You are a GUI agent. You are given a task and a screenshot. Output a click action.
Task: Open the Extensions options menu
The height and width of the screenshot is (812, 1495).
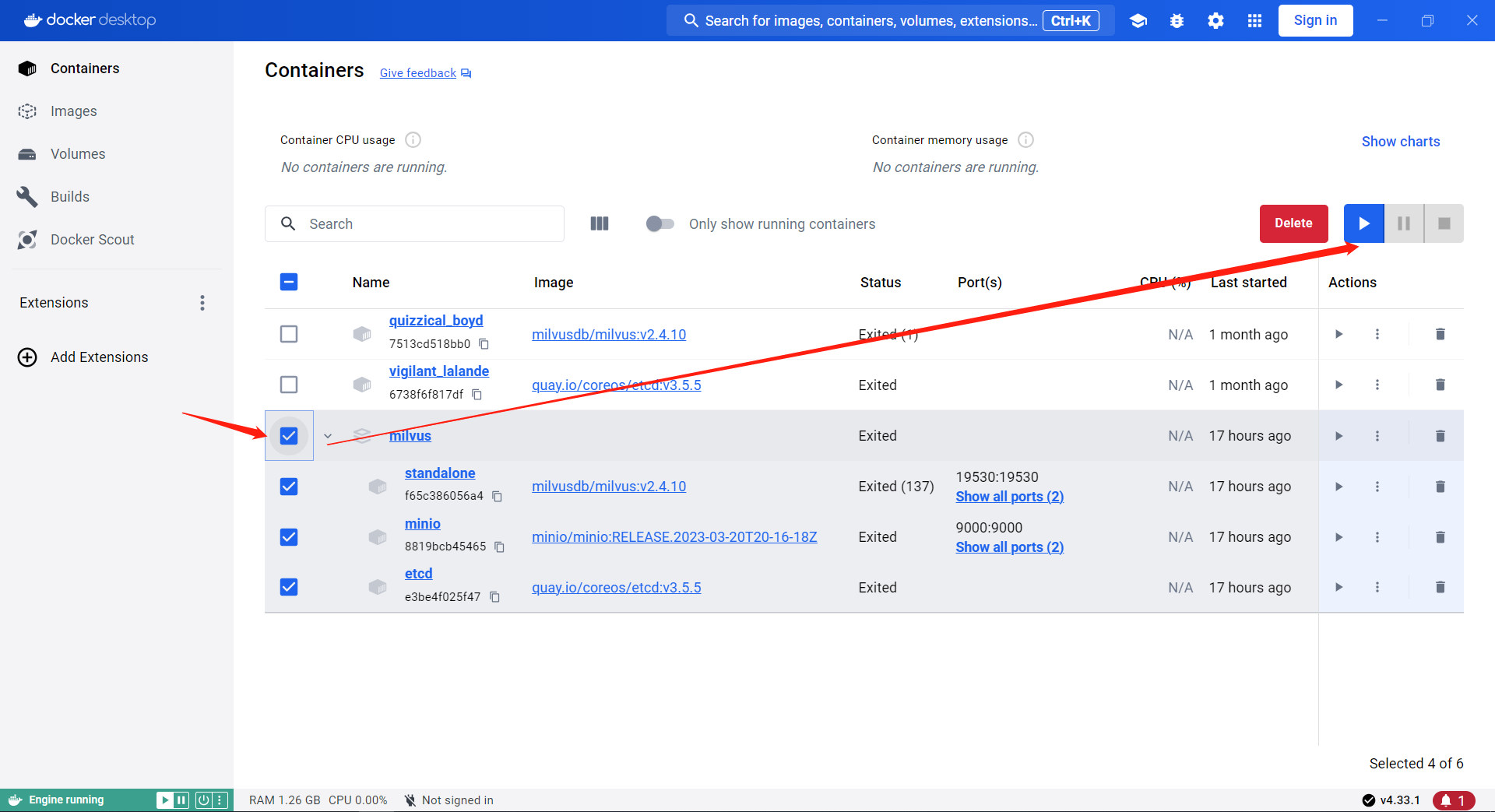click(x=202, y=303)
